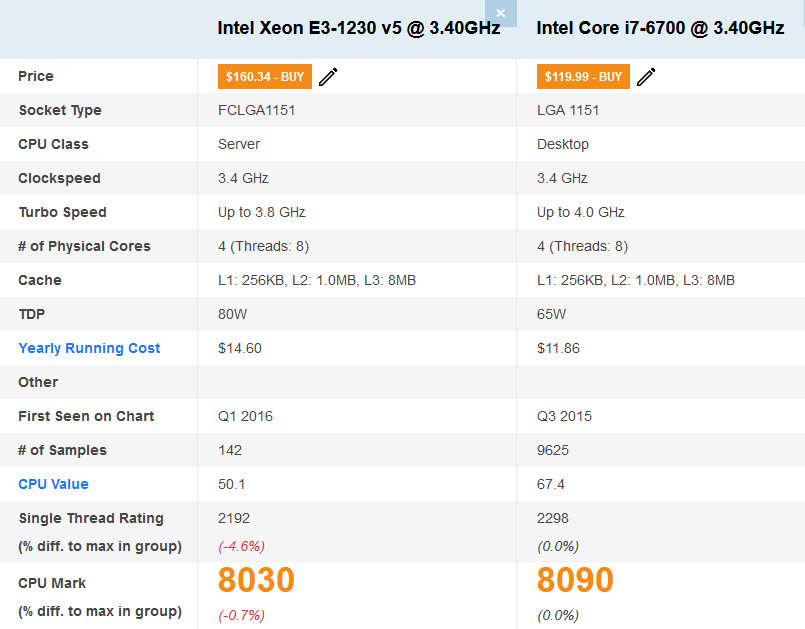Click the CPU Mark row label
The height and width of the screenshot is (629, 805).
(52, 583)
